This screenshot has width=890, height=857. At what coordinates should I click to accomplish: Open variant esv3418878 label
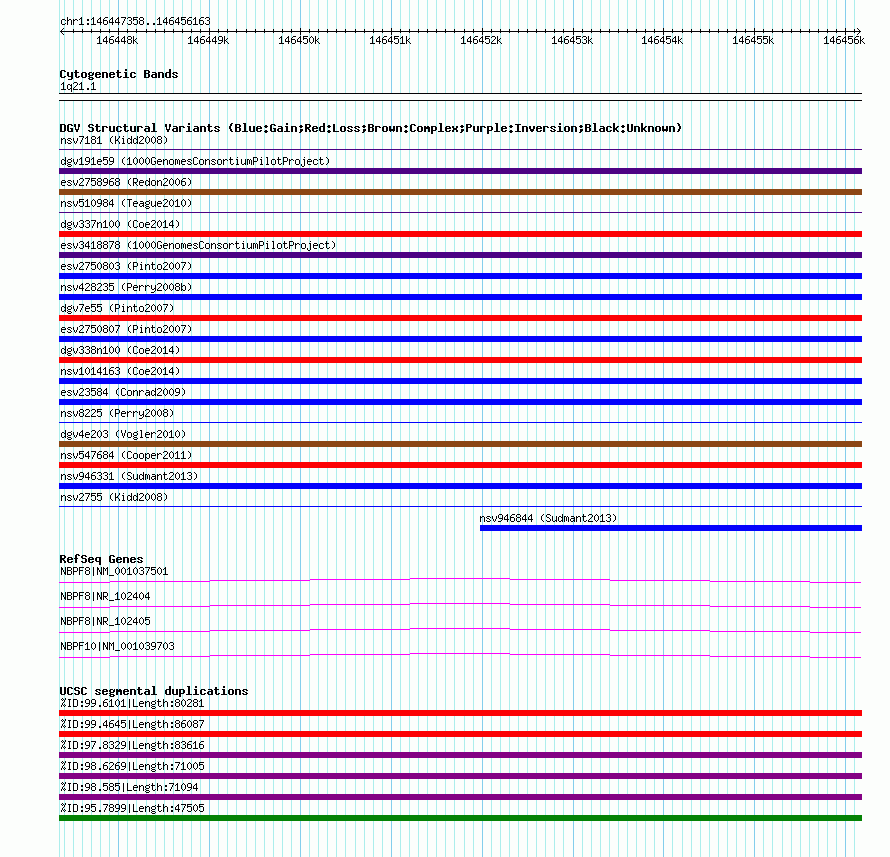198,245
